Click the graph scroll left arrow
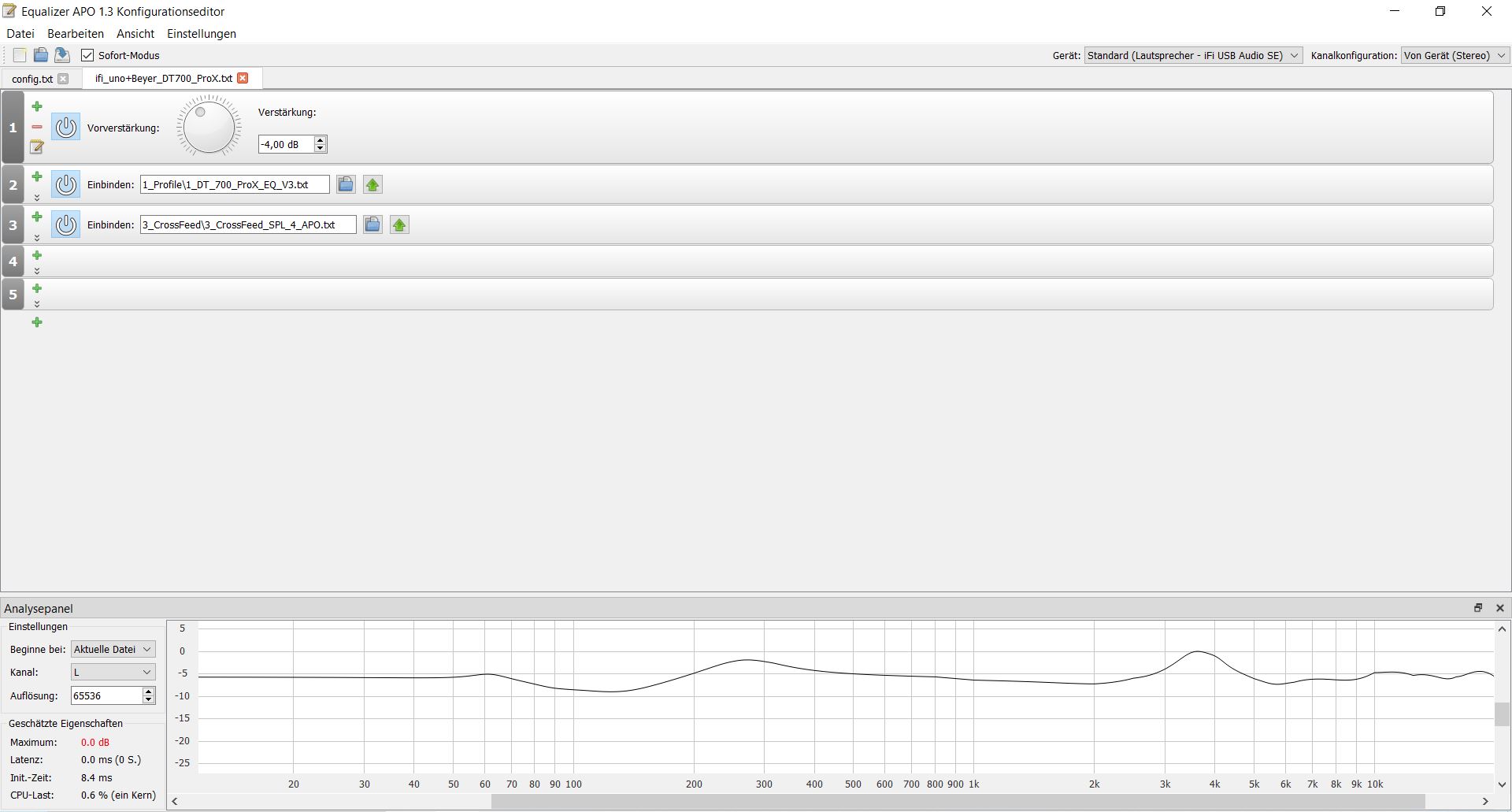1512x812 pixels. (175, 802)
